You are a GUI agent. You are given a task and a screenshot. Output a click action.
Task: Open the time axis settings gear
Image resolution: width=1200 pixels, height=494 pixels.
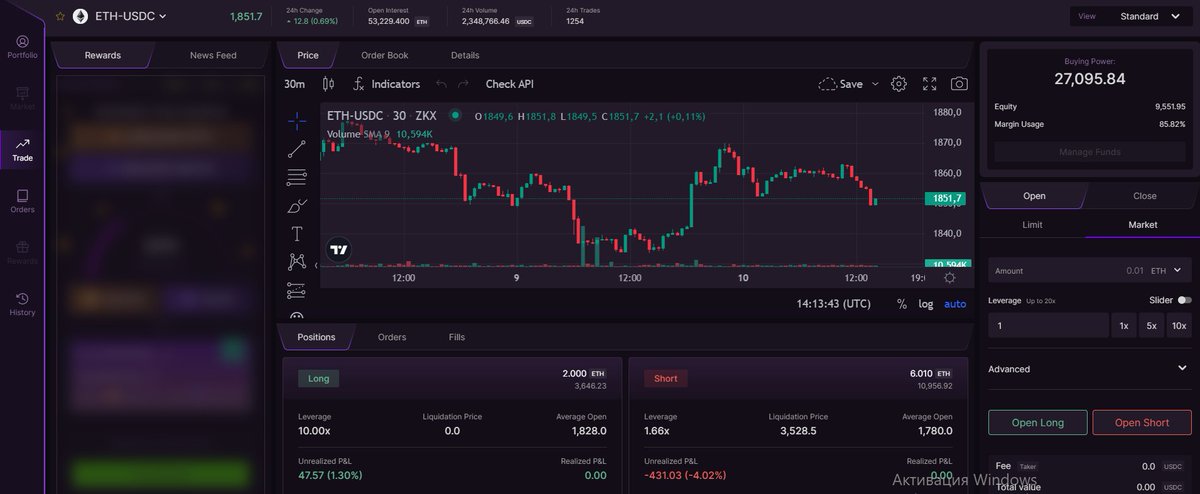point(949,277)
